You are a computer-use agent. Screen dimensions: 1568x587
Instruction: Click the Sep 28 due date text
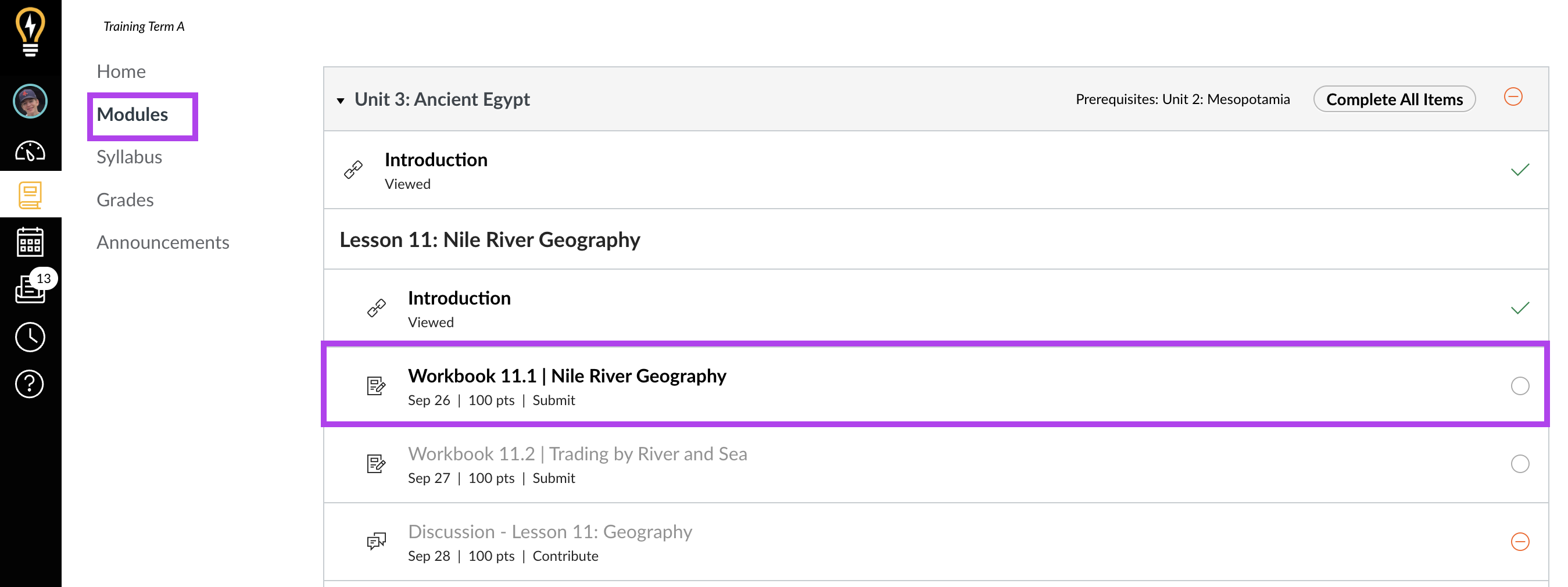pos(428,556)
